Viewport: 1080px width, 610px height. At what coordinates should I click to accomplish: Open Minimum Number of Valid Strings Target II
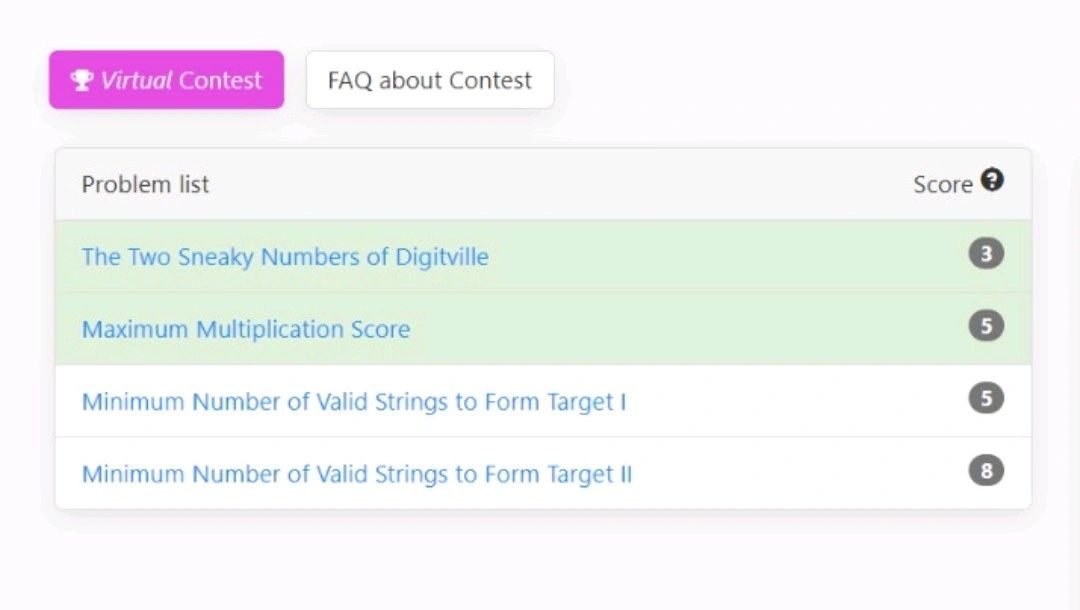(x=357, y=474)
